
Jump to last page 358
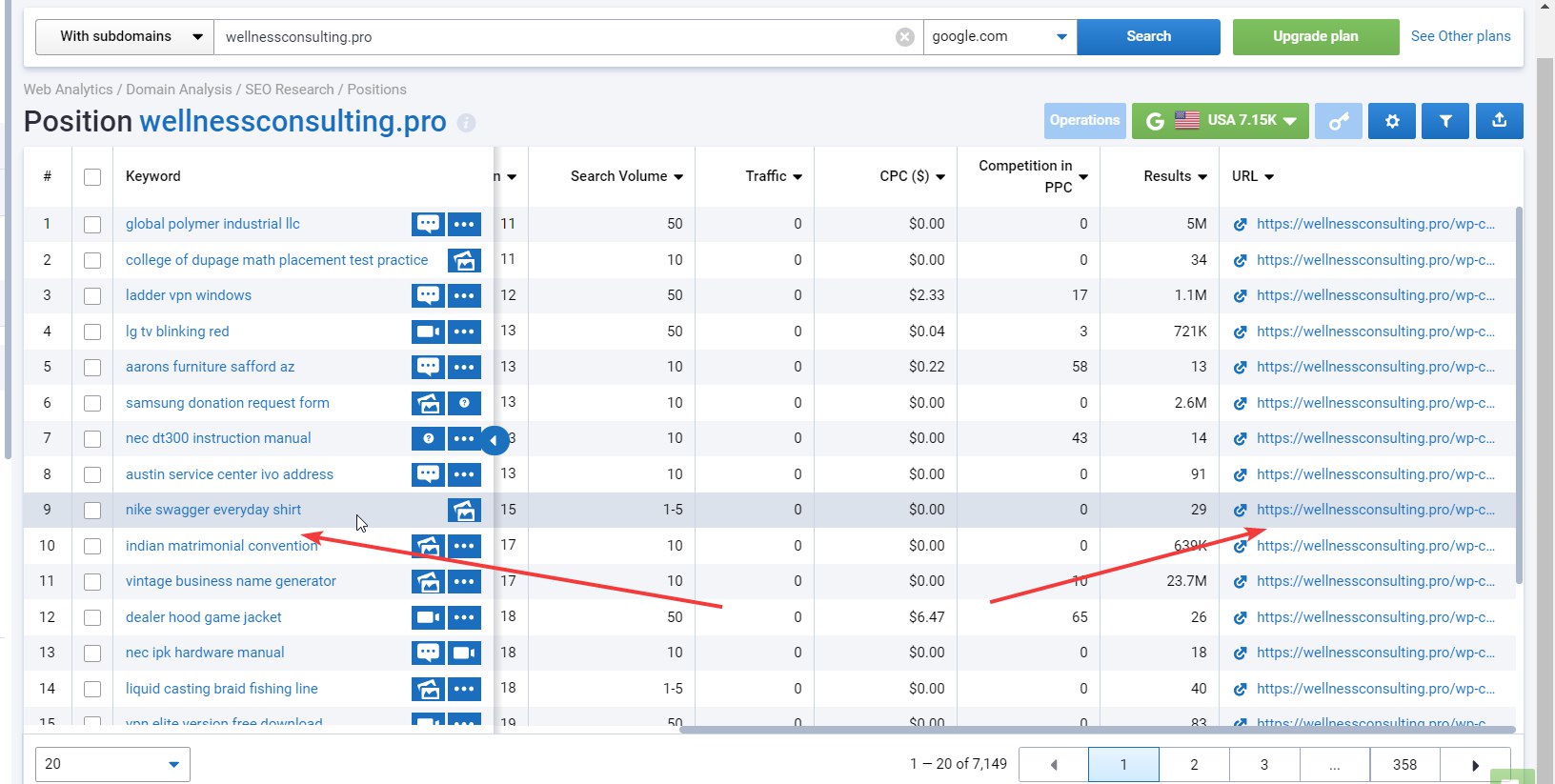tap(1404, 764)
